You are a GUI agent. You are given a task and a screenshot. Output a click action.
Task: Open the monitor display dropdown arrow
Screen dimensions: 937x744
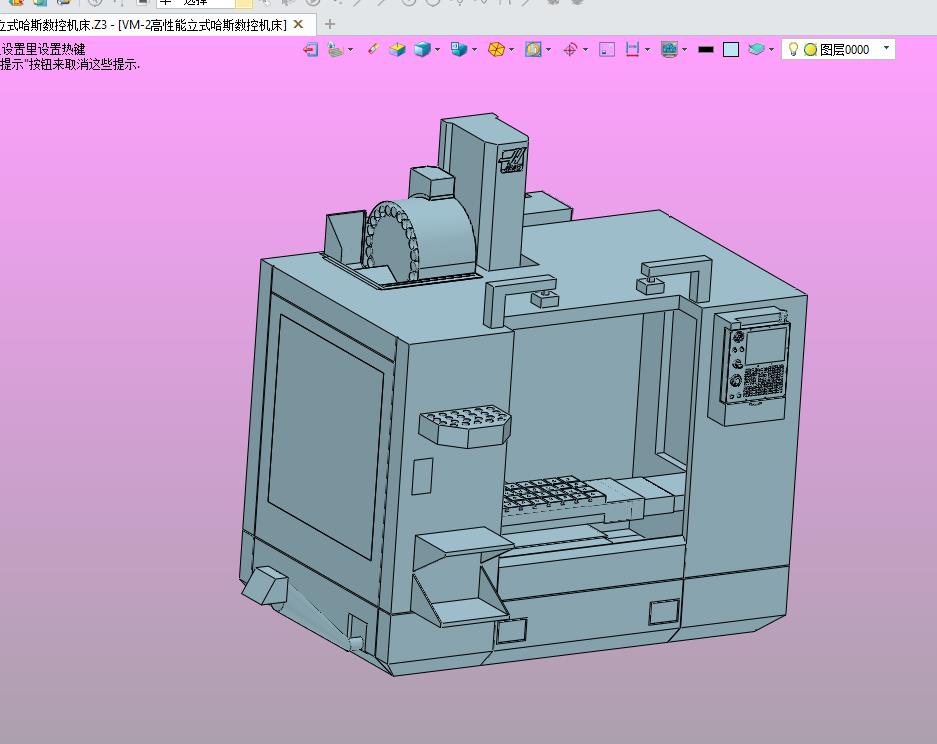(684, 50)
